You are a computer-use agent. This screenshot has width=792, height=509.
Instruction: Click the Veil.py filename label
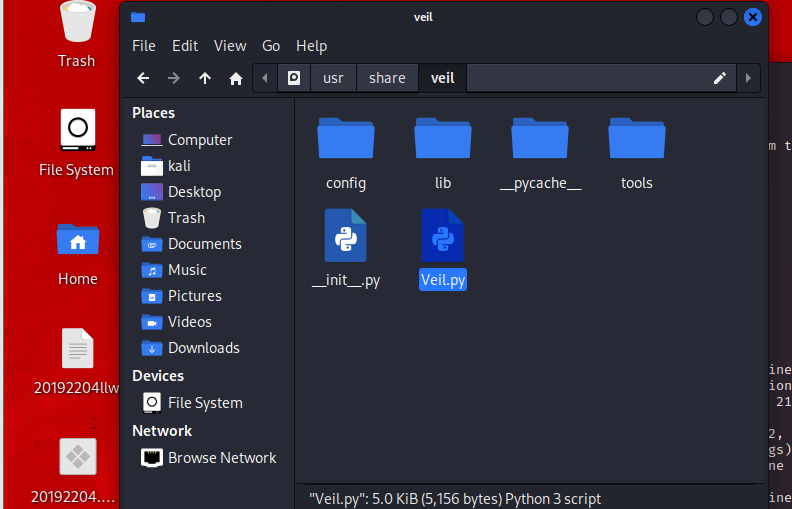pos(443,280)
